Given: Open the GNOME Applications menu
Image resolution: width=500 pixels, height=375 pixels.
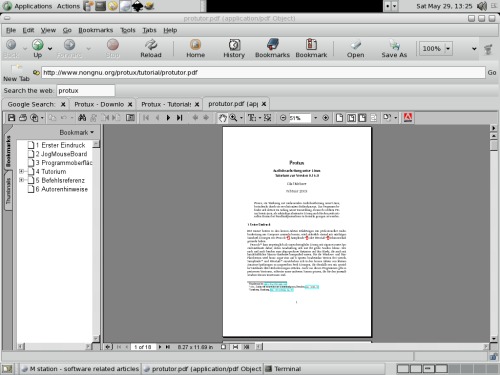Looking at the screenshot, I should [x=28, y=6].
